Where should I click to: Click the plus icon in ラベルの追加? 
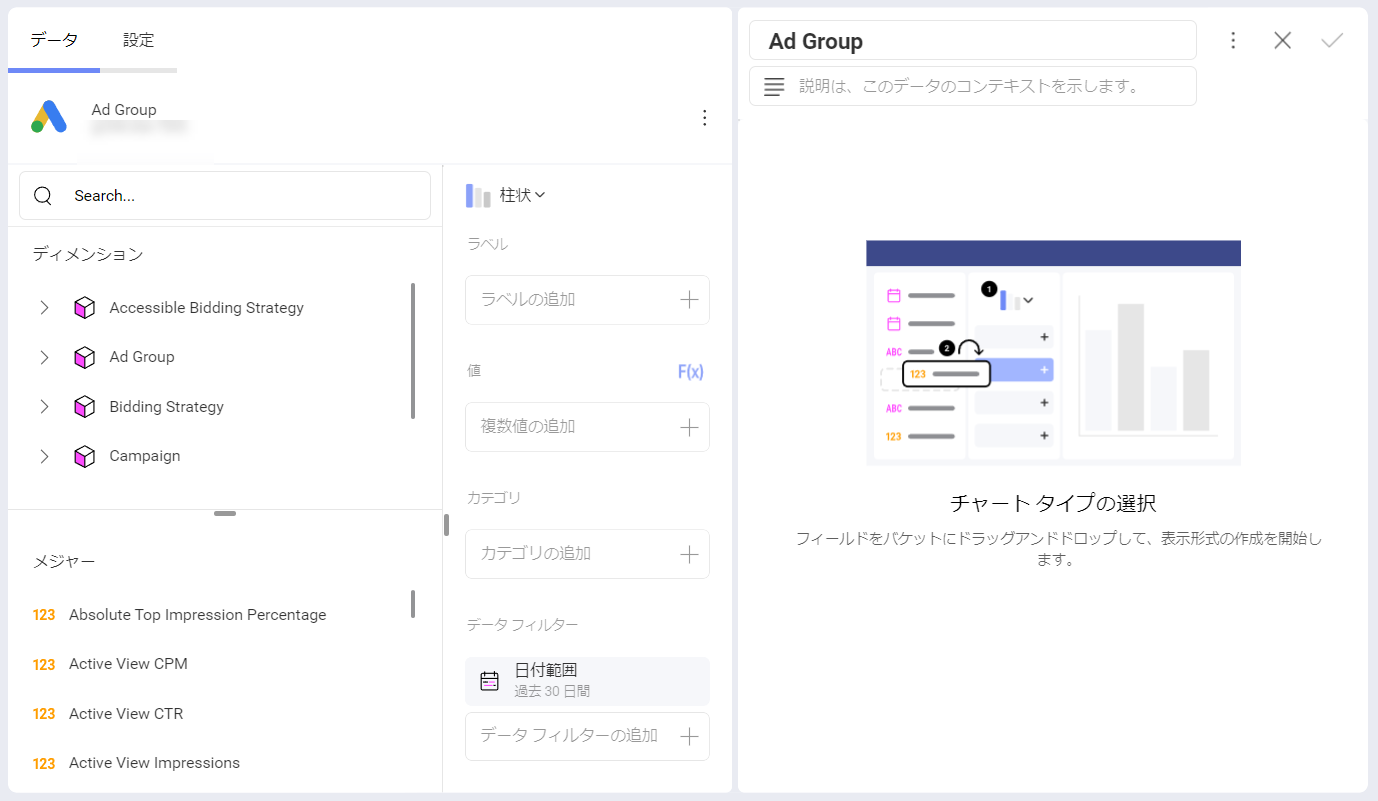pos(689,300)
